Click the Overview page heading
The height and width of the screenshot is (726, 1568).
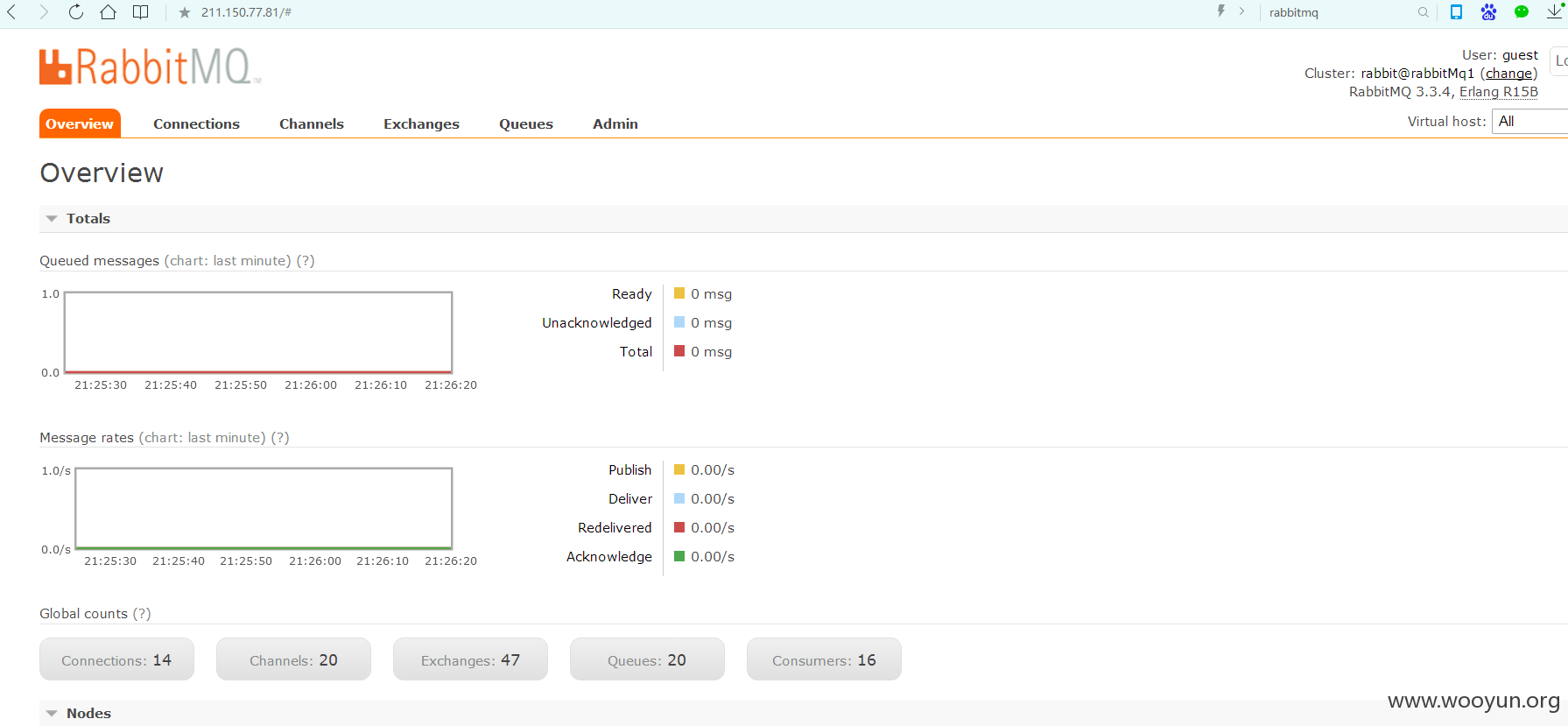(102, 173)
